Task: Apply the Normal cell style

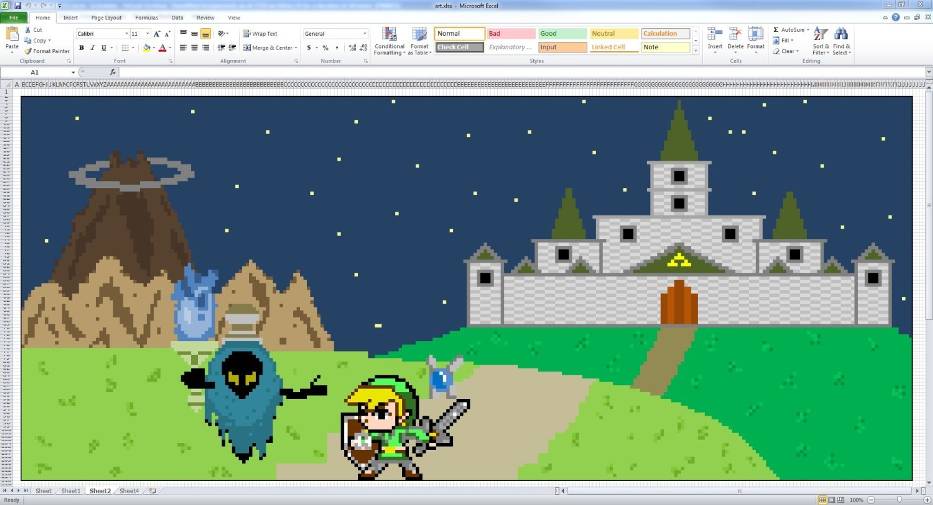Action: tap(459, 34)
